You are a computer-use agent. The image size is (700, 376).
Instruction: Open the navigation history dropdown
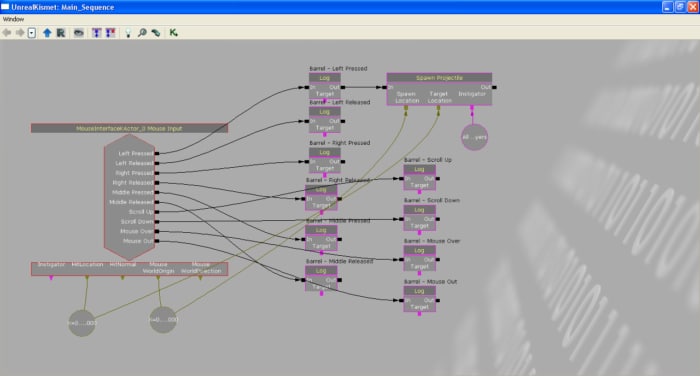(x=32, y=33)
